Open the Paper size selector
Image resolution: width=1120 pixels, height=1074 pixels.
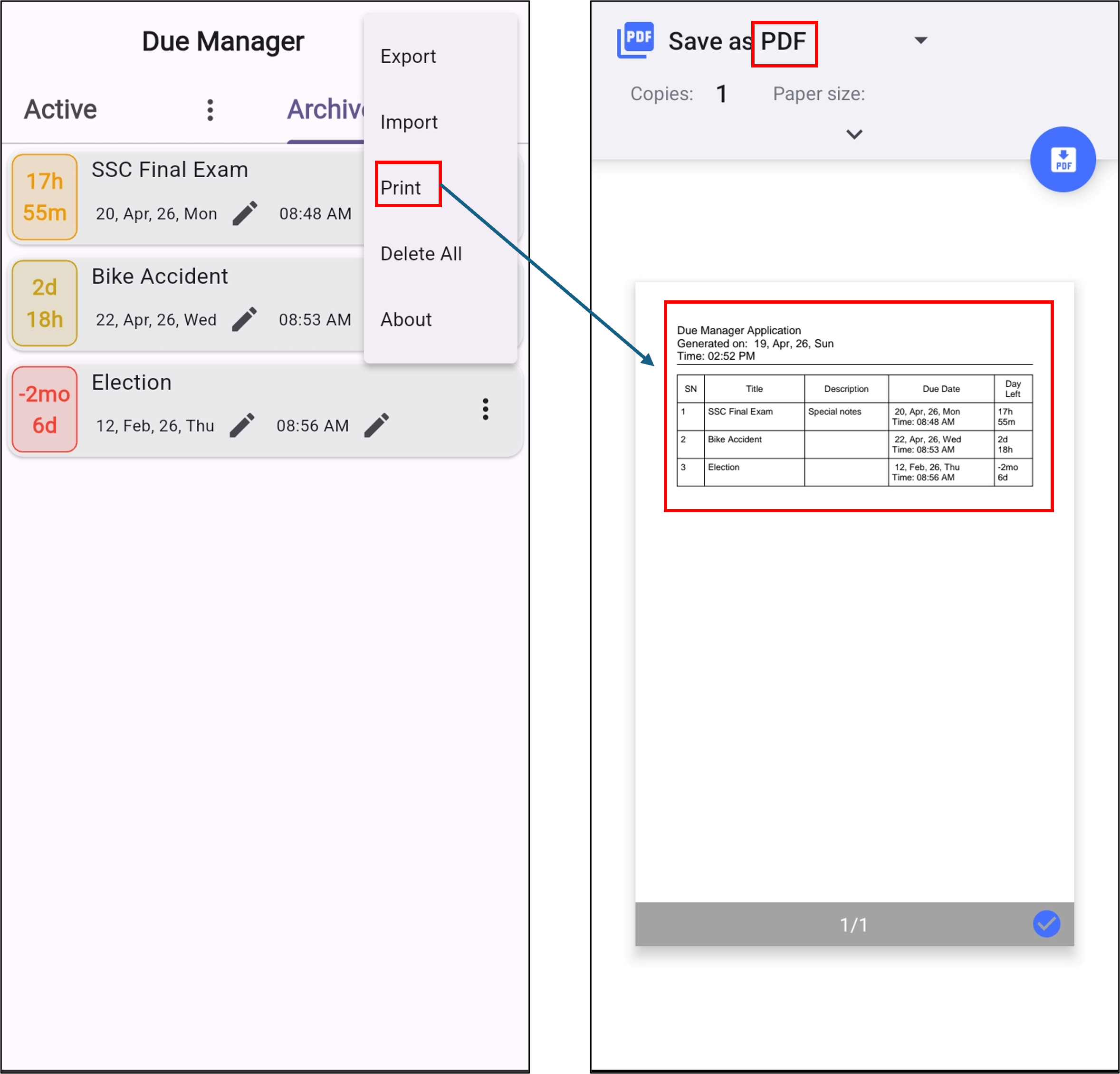pyautogui.click(x=818, y=94)
